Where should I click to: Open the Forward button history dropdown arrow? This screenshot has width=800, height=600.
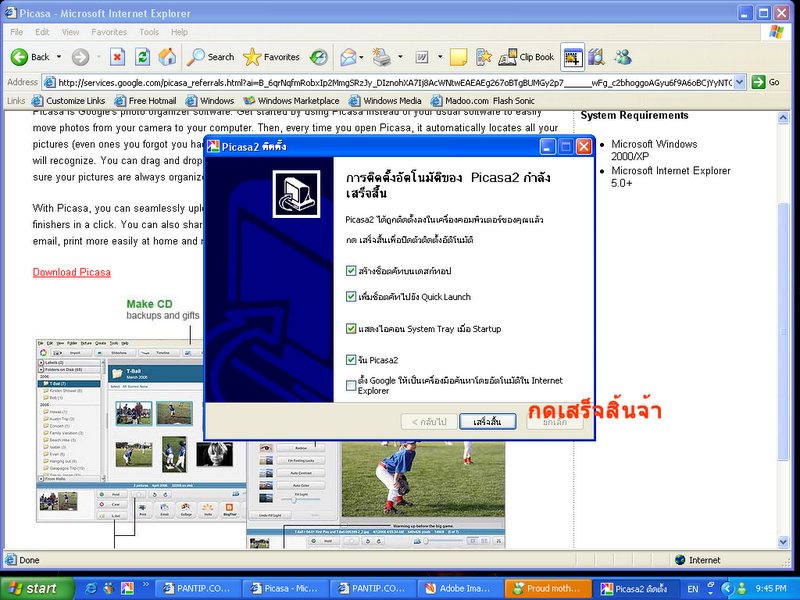click(98, 57)
